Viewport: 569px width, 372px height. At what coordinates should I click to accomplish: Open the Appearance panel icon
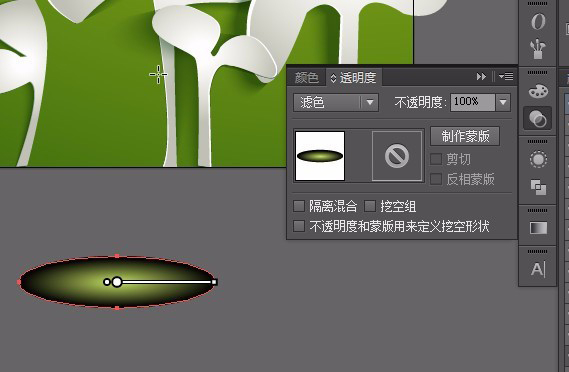(x=538, y=159)
